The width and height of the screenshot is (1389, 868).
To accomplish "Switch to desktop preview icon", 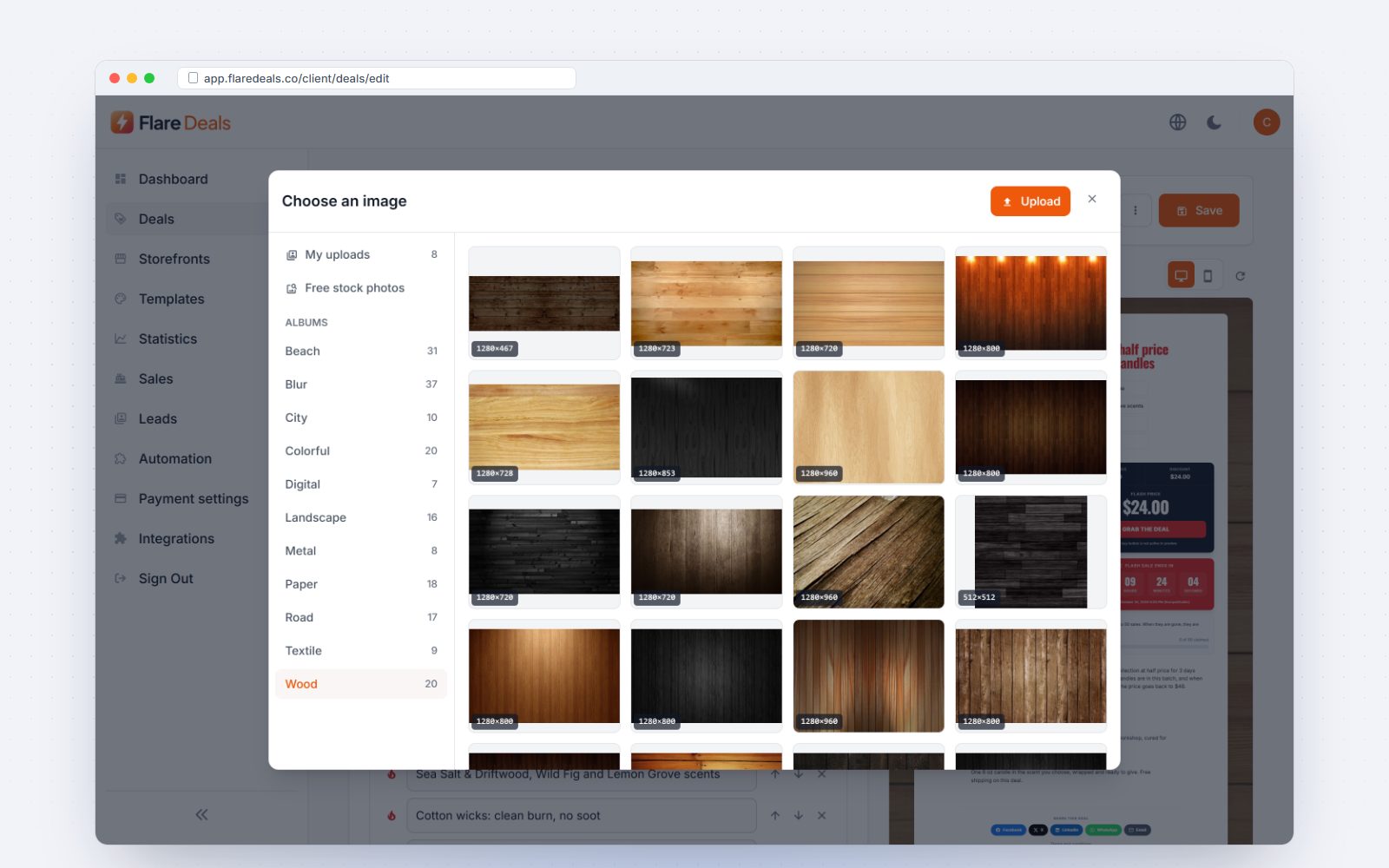I will 1181,276.
